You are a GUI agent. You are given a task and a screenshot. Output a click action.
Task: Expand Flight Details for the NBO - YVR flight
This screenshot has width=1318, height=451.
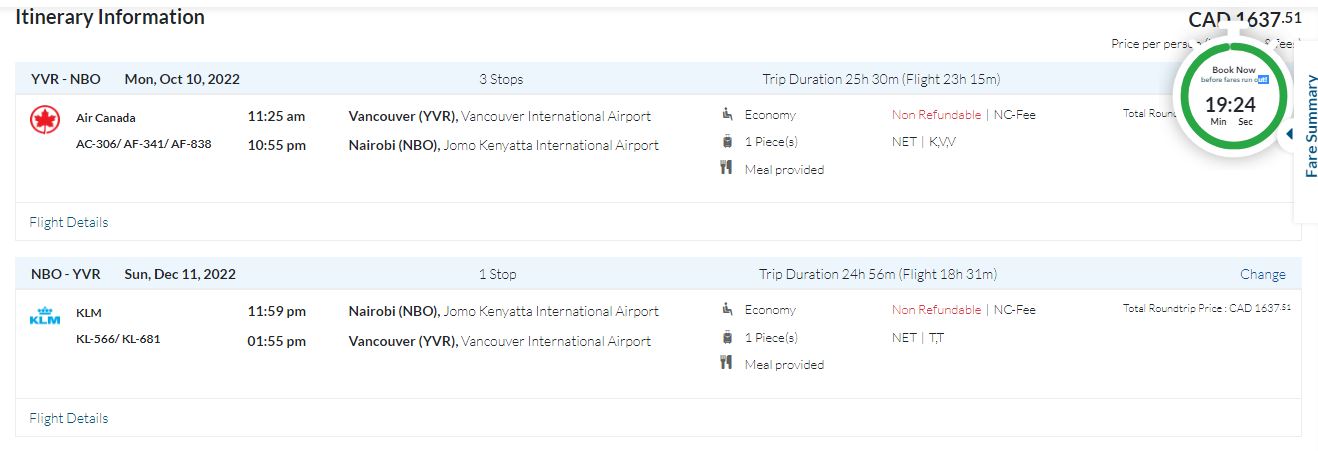coord(69,418)
